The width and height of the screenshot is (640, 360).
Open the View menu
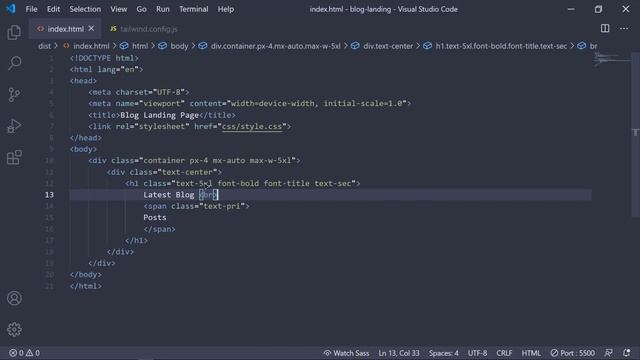tap(118, 9)
